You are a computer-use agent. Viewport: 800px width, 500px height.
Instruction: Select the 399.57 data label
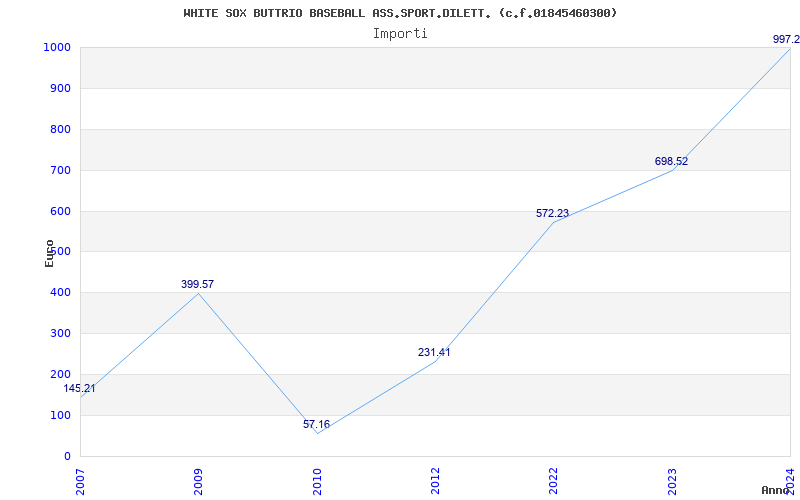(x=197, y=284)
